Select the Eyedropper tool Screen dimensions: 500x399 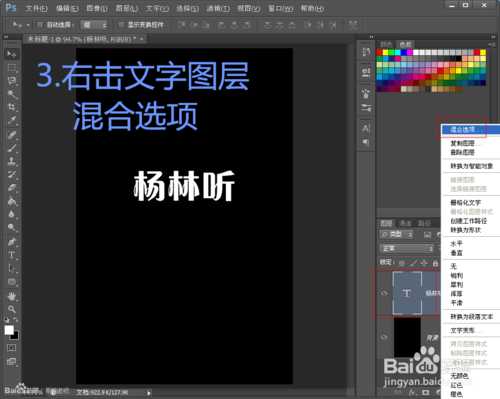point(12,121)
